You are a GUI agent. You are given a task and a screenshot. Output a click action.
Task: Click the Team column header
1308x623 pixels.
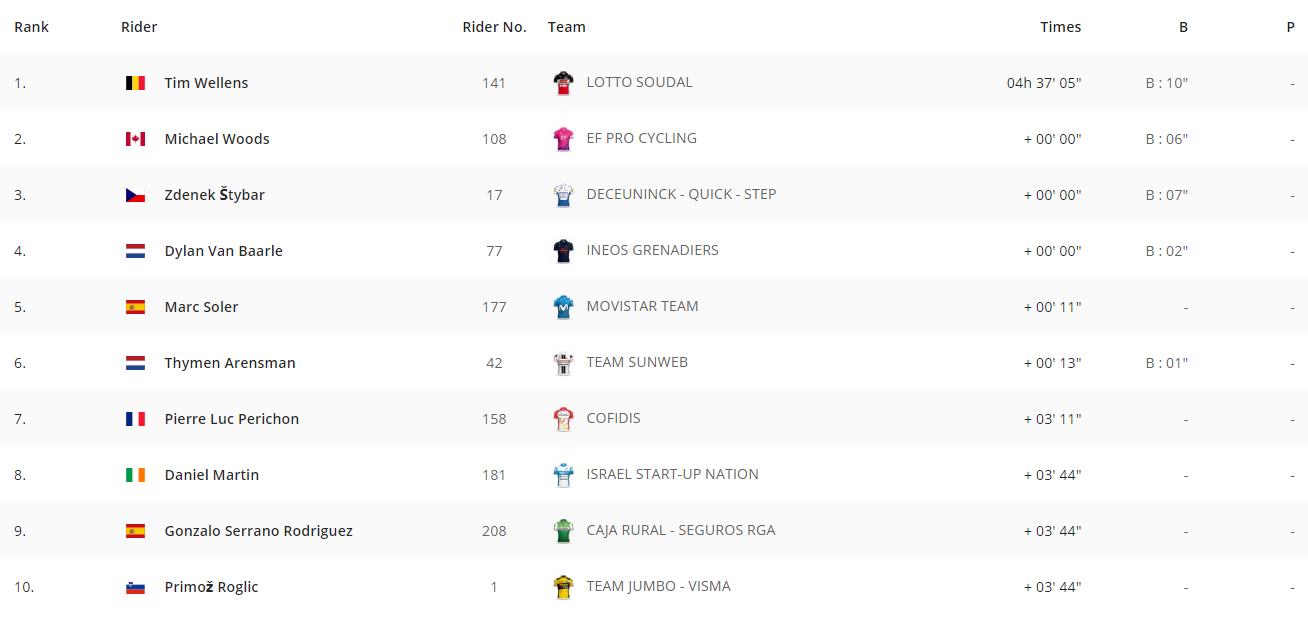pyautogui.click(x=566, y=27)
